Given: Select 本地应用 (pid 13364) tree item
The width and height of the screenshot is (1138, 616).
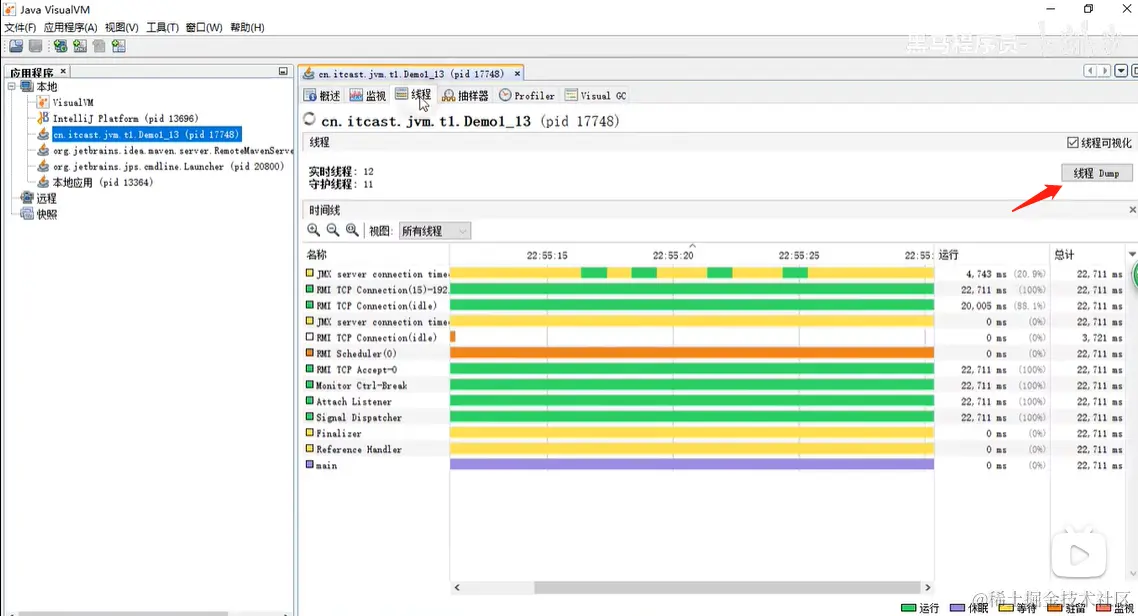Looking at the screenshot, I should point(102,182).
